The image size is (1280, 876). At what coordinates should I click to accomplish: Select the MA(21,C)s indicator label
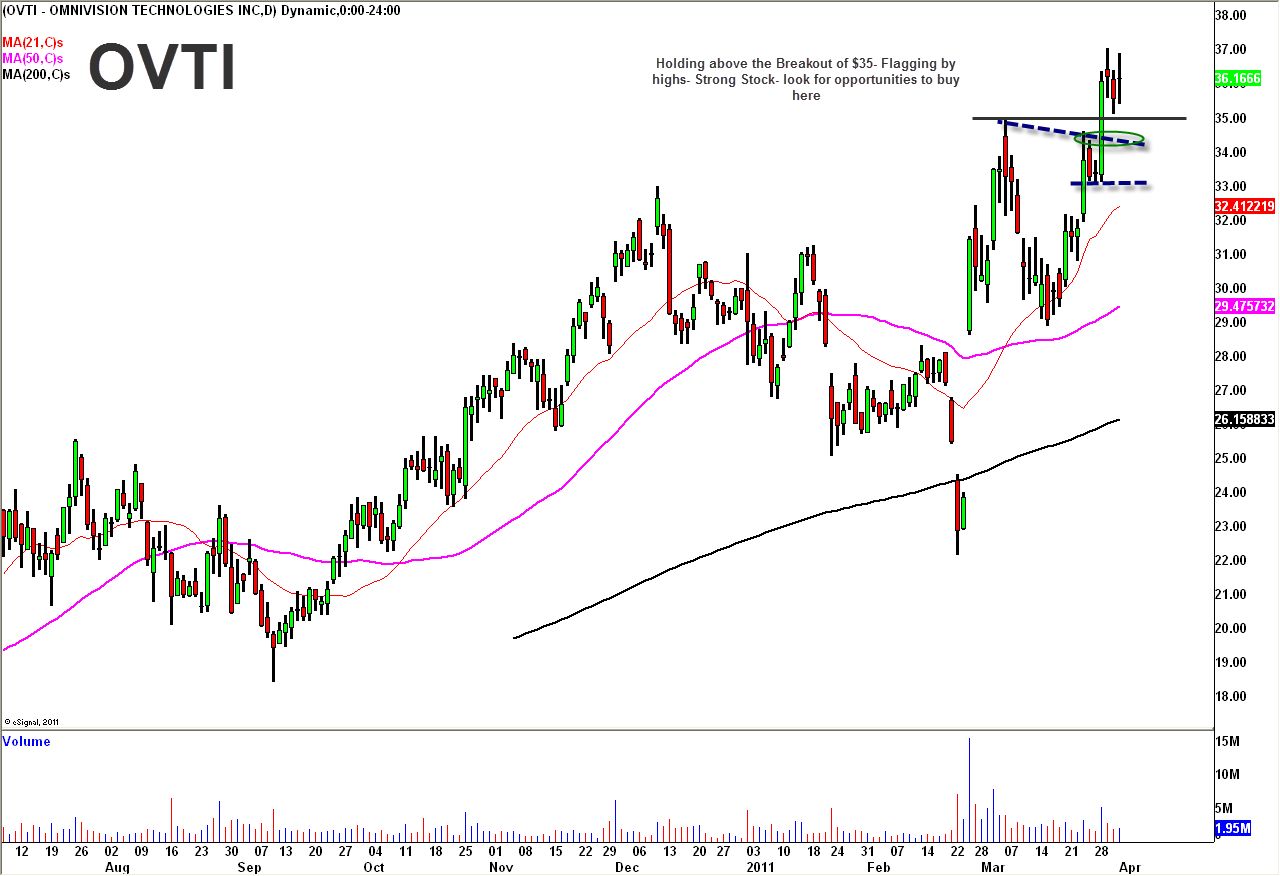coord(32,42)
